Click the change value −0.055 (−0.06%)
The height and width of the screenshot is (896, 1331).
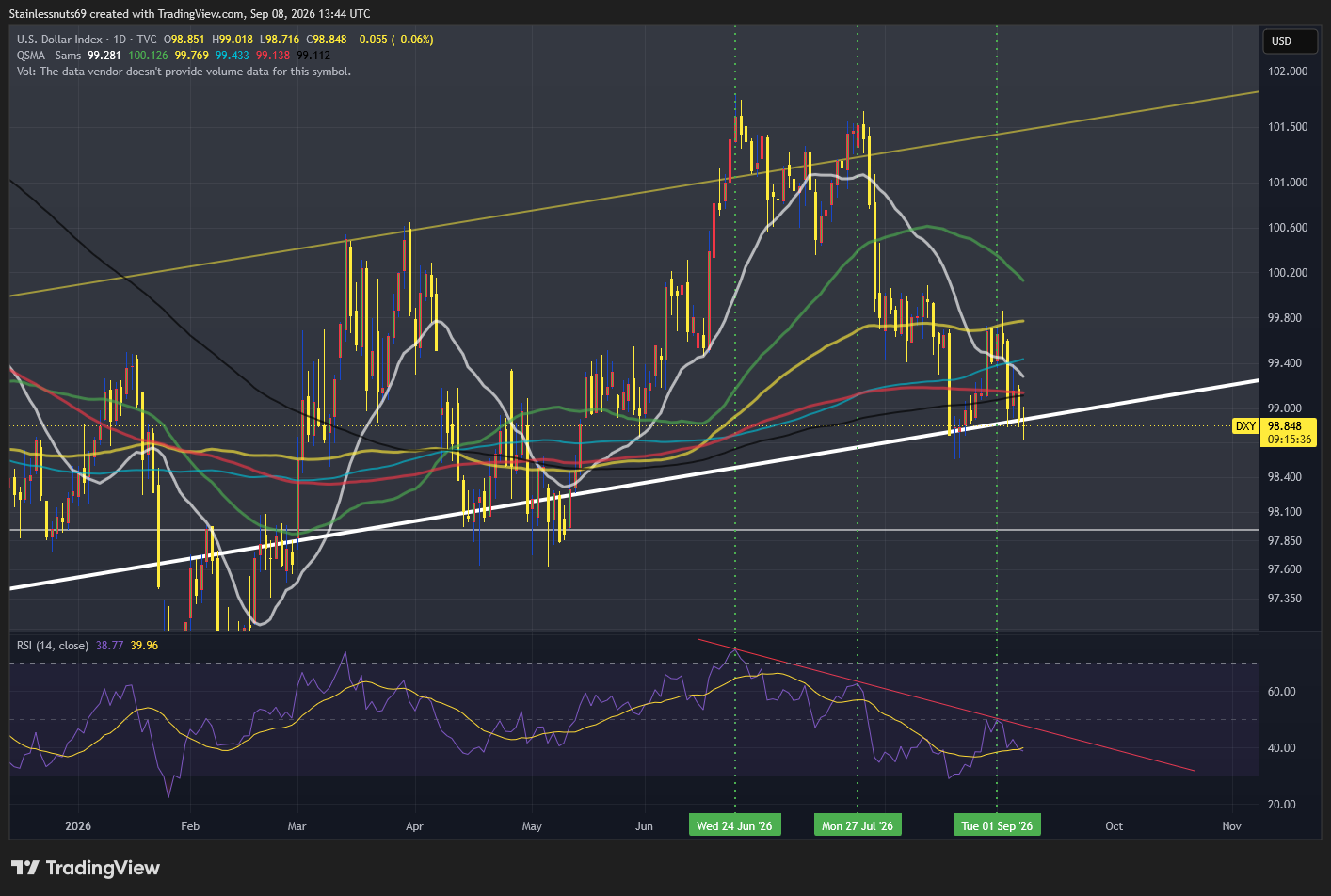[x=393, y=40]
